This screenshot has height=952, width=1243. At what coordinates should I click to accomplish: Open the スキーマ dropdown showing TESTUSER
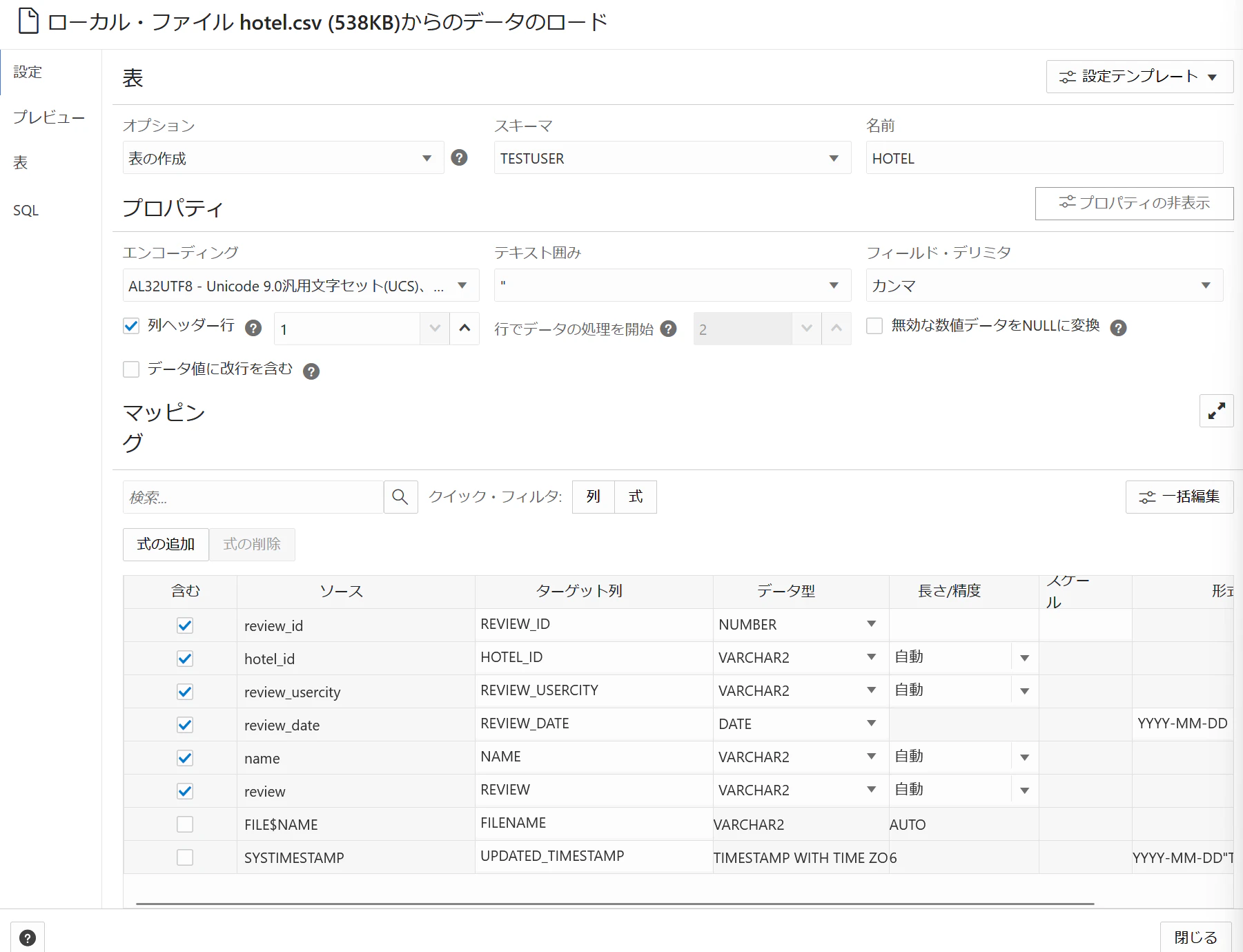coord(672,158)
